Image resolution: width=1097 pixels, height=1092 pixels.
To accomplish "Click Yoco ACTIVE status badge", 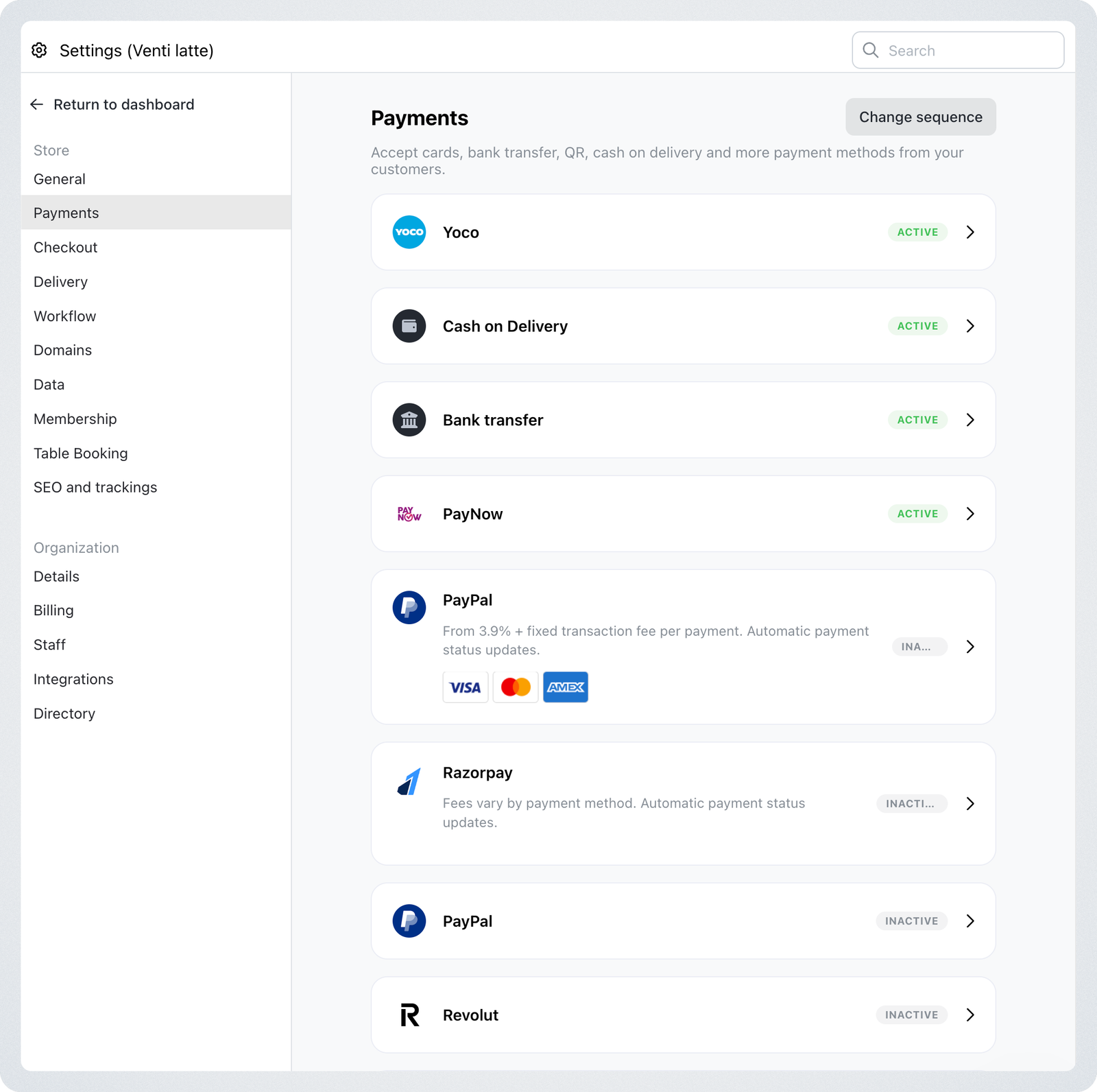I will tap(917, 232).
